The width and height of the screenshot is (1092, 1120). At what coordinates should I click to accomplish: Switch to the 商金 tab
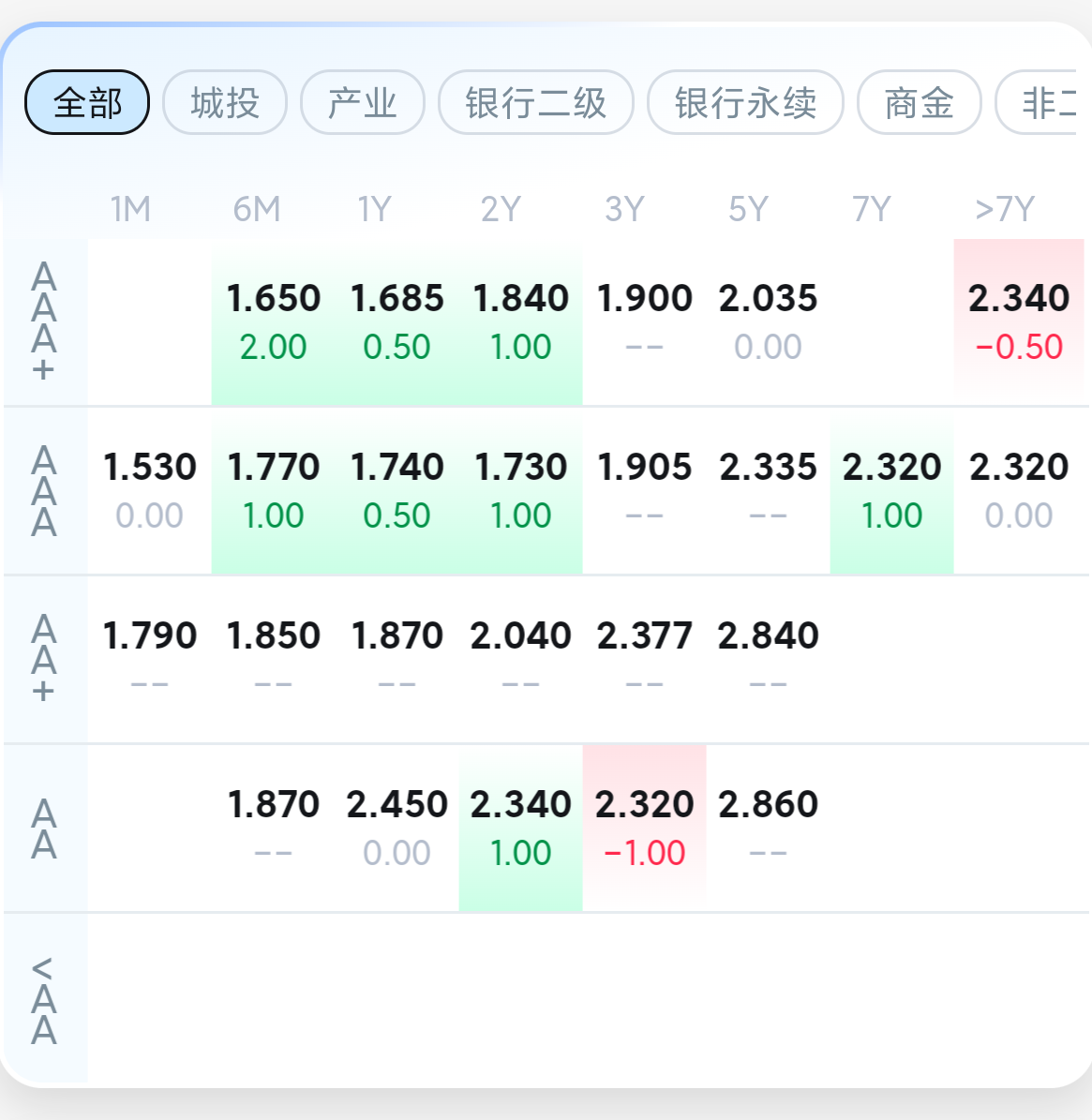coord(920,102)
